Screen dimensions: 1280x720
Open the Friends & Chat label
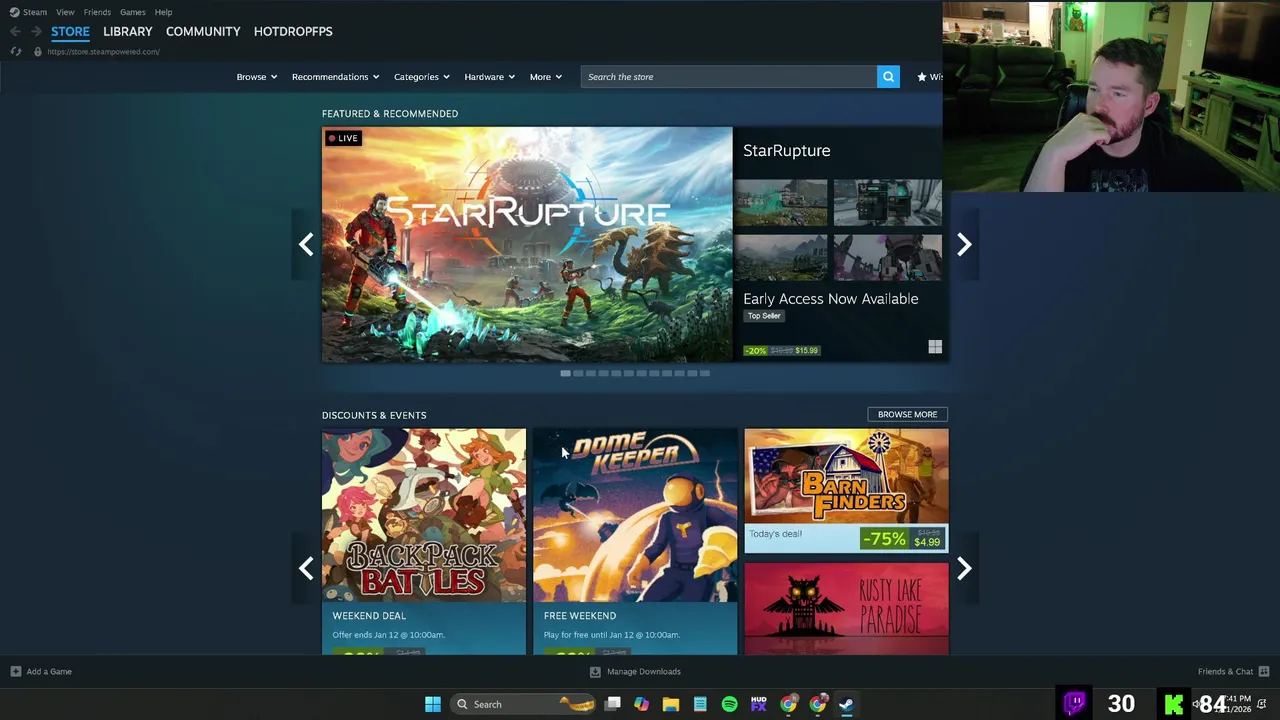pyautogui.click(x=1225, y=671)
